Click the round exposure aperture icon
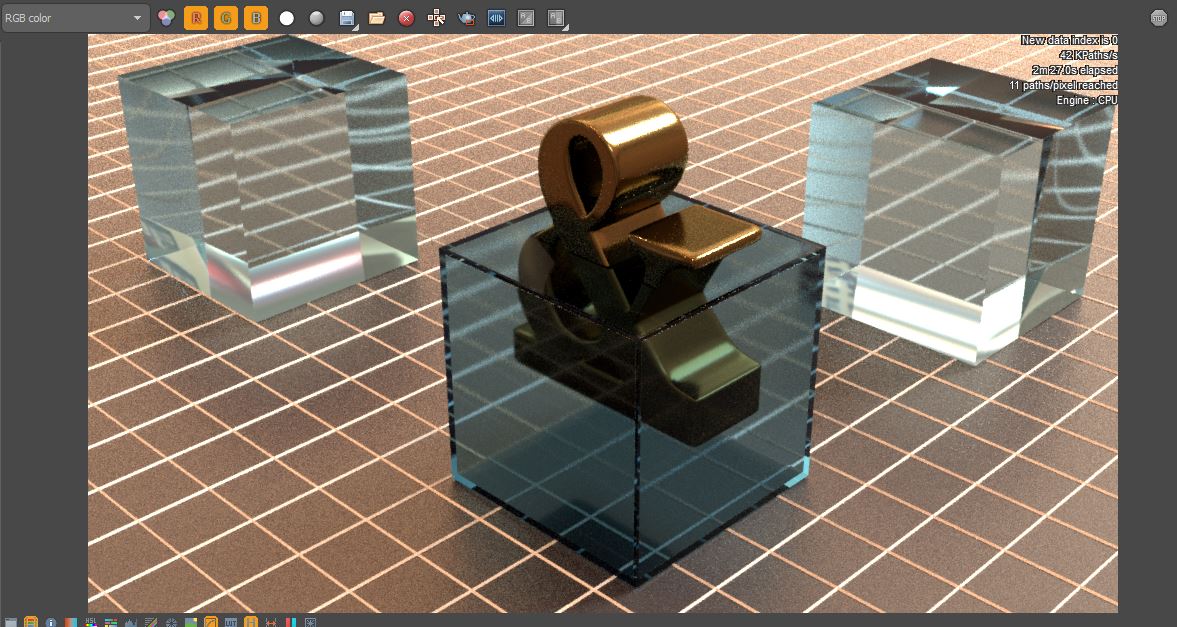 tap(171, 622)
